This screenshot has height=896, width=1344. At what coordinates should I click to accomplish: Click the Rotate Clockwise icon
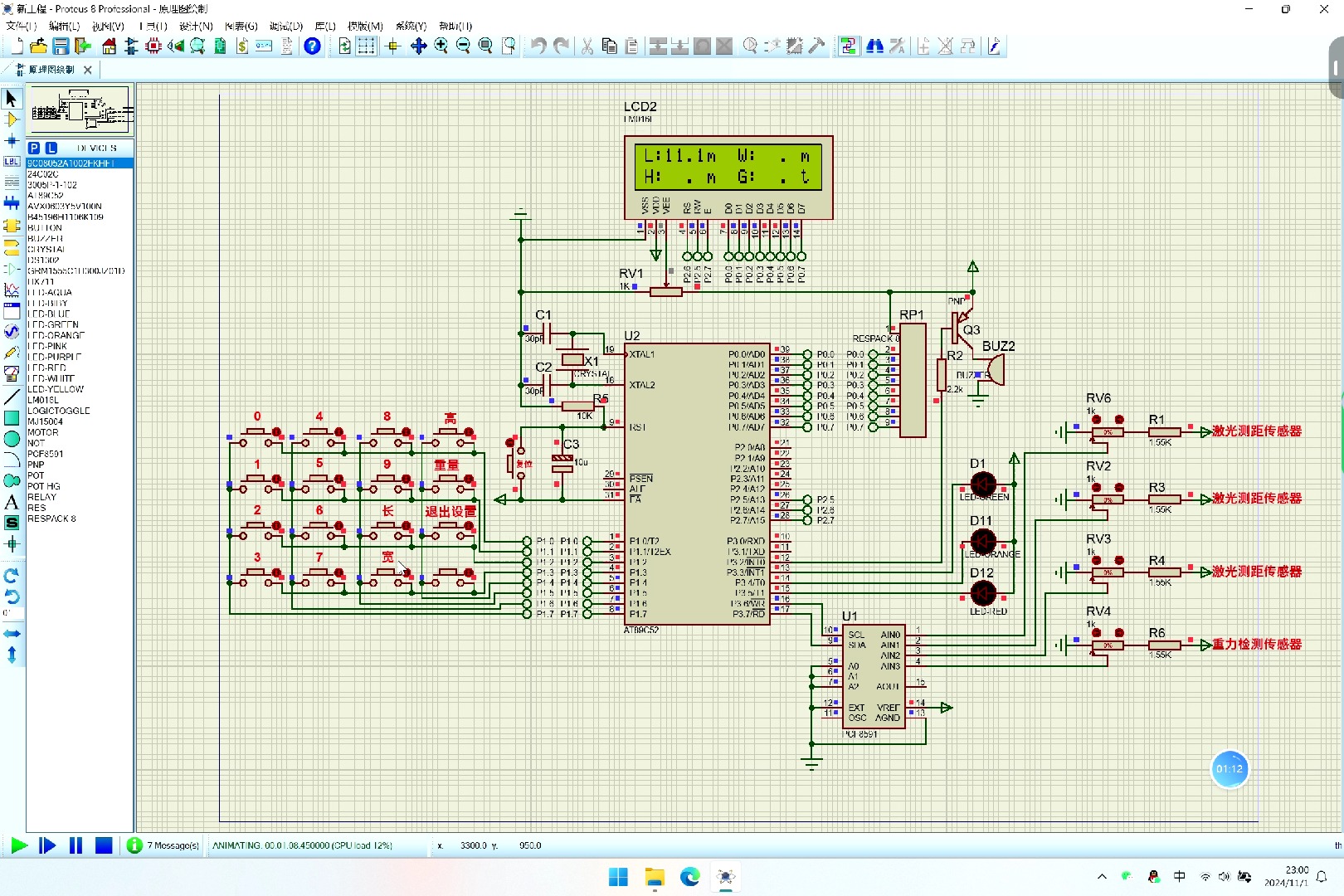click(11, 575)
